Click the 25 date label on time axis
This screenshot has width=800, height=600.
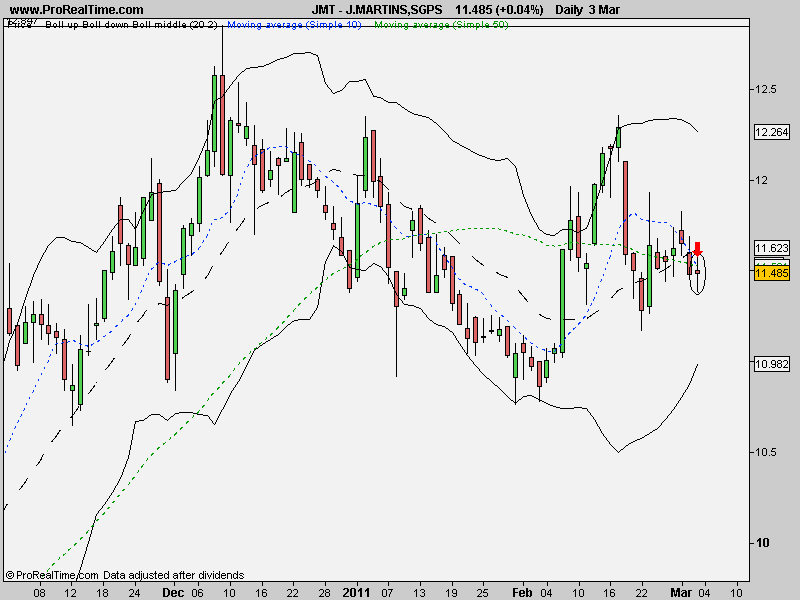click(483, 593)
